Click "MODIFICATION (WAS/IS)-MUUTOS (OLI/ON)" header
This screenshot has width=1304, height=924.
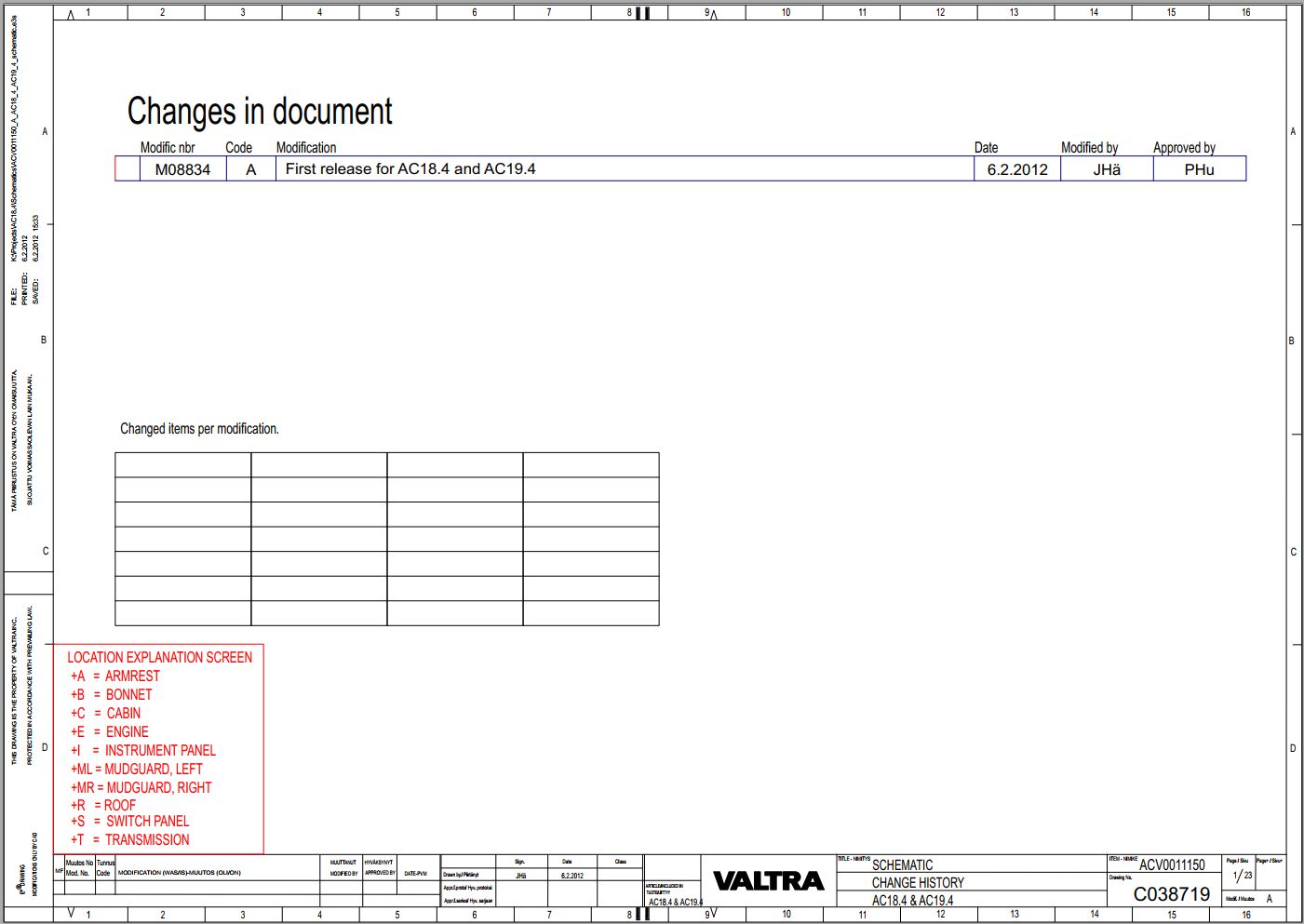coord(179,873)
